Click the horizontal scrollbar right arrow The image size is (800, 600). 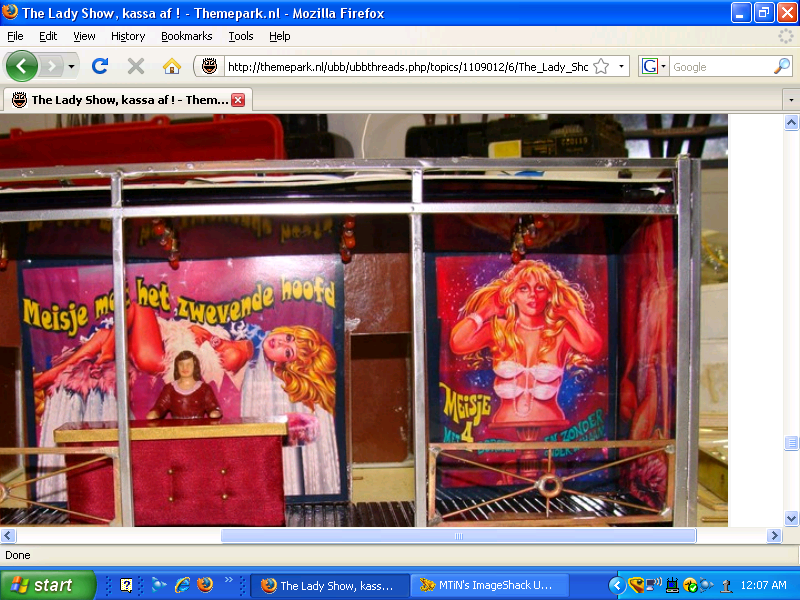774,536
